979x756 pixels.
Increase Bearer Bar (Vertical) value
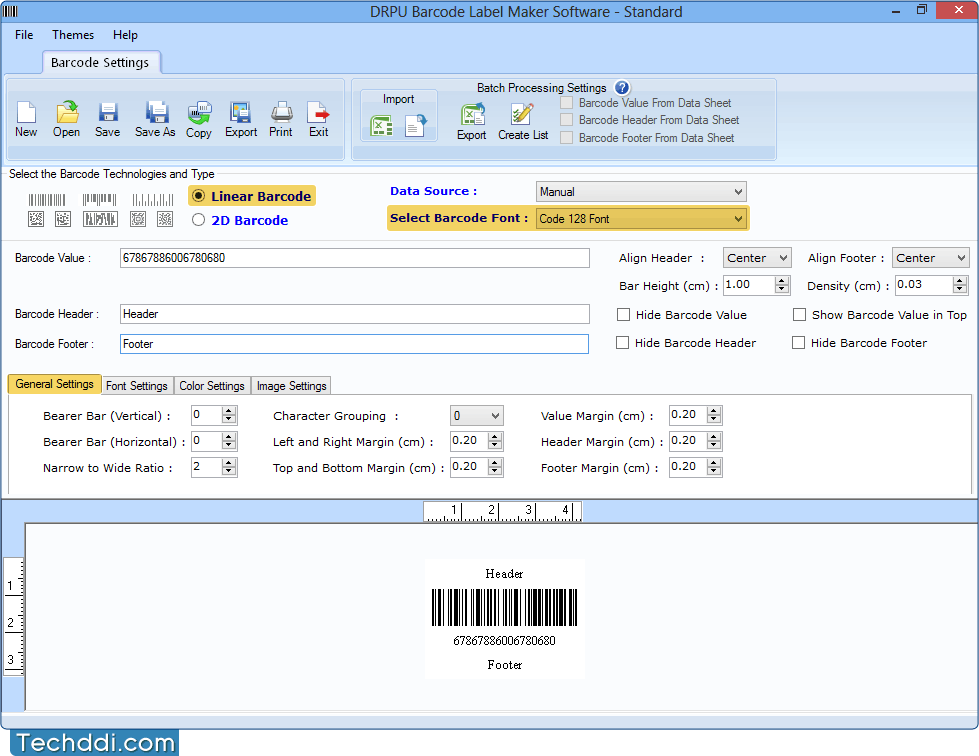[x=229, y=411]
